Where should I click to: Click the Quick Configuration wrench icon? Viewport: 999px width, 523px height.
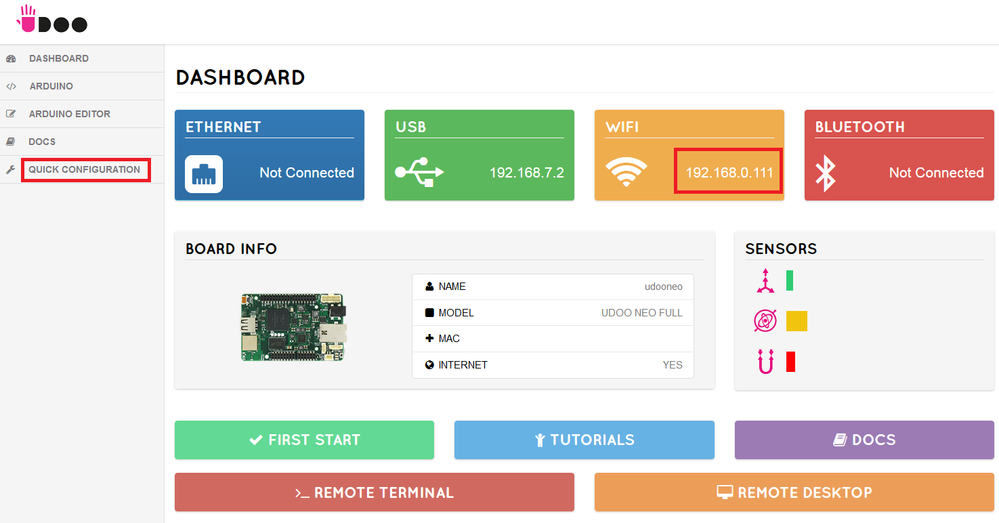tap(11, 169)
